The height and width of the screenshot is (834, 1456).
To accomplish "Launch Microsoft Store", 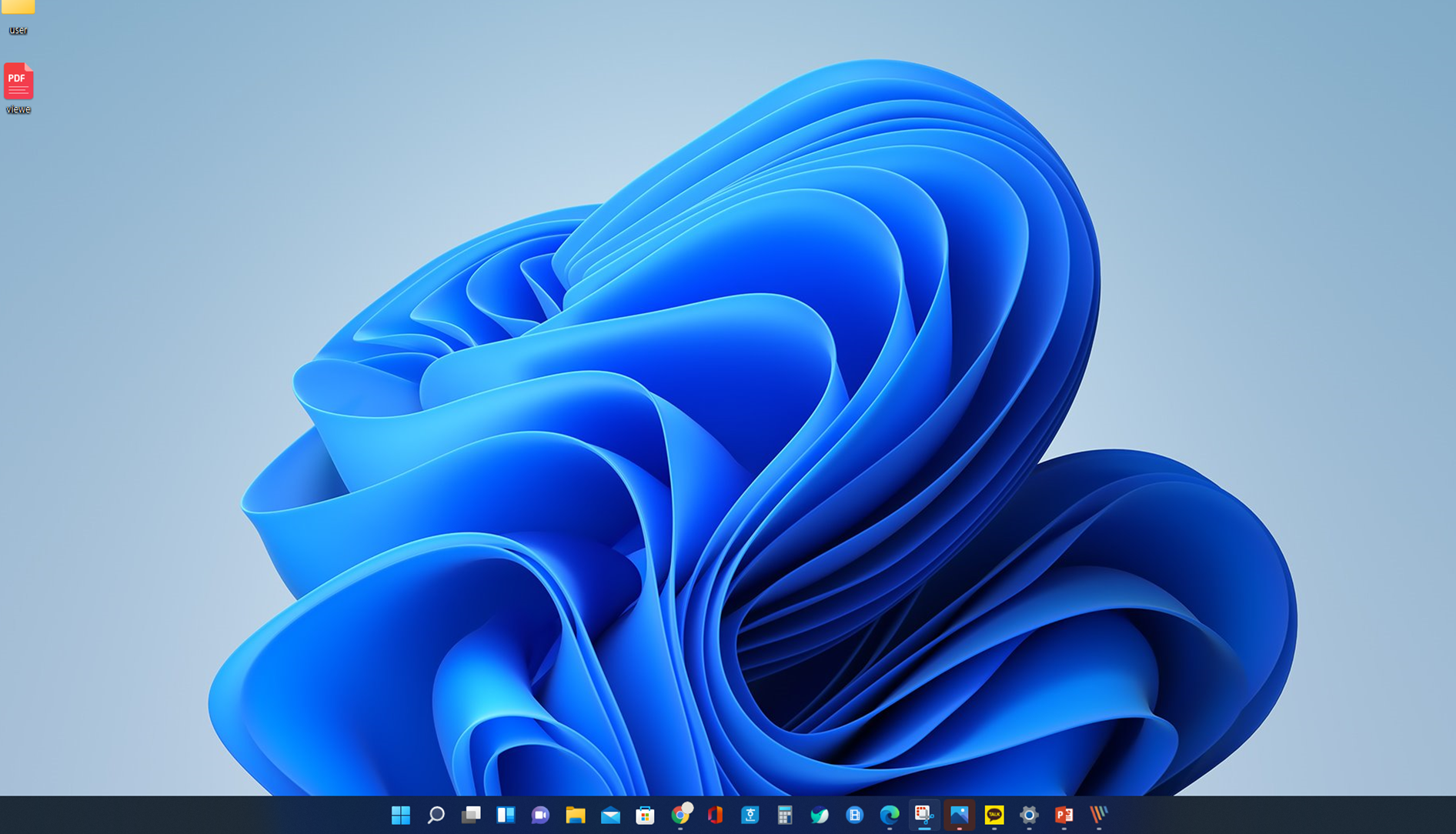I will coord(645,815).
